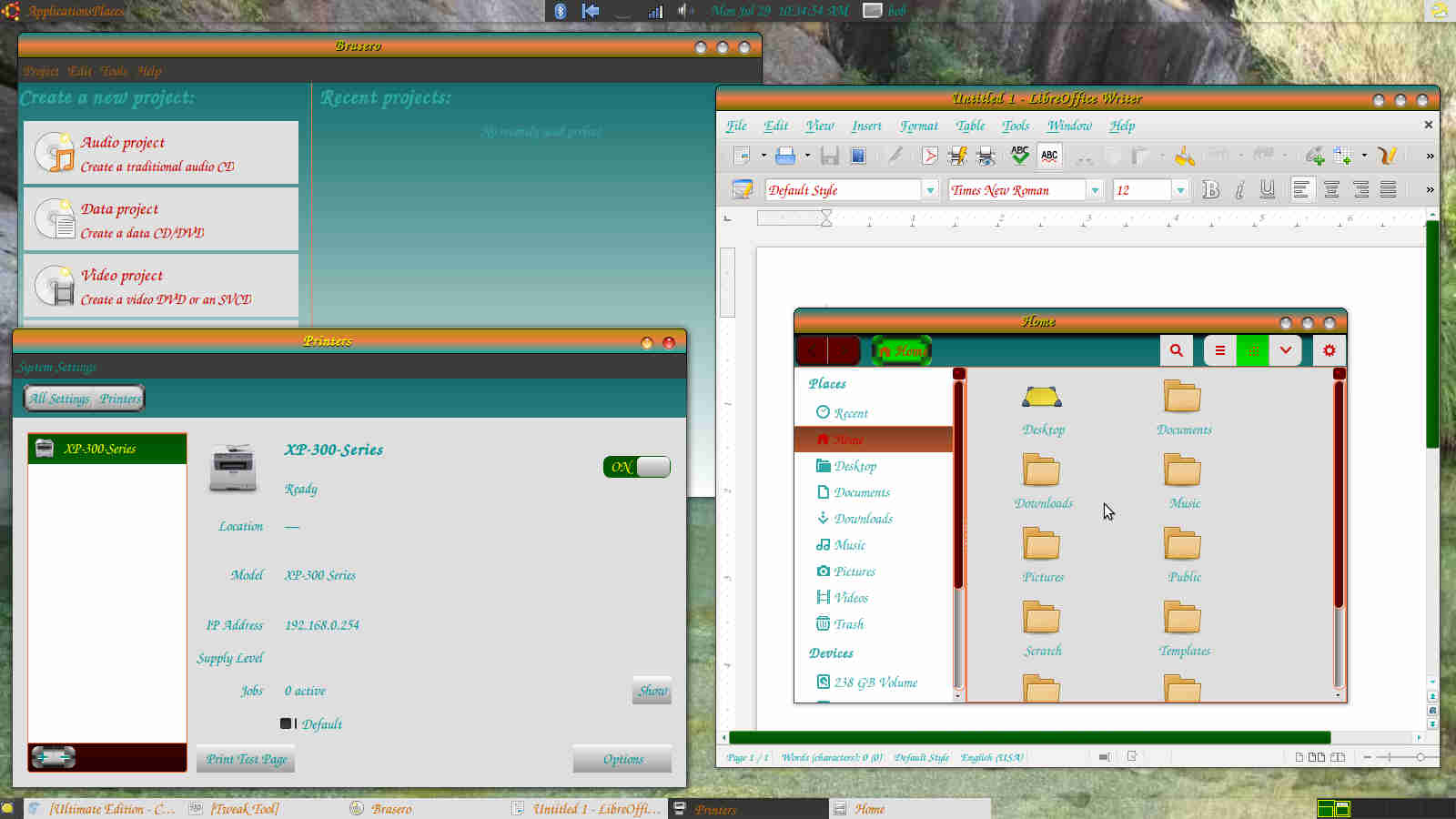Click the Hyperlink icon in Writer toolbar

(x=1313, y=156)
